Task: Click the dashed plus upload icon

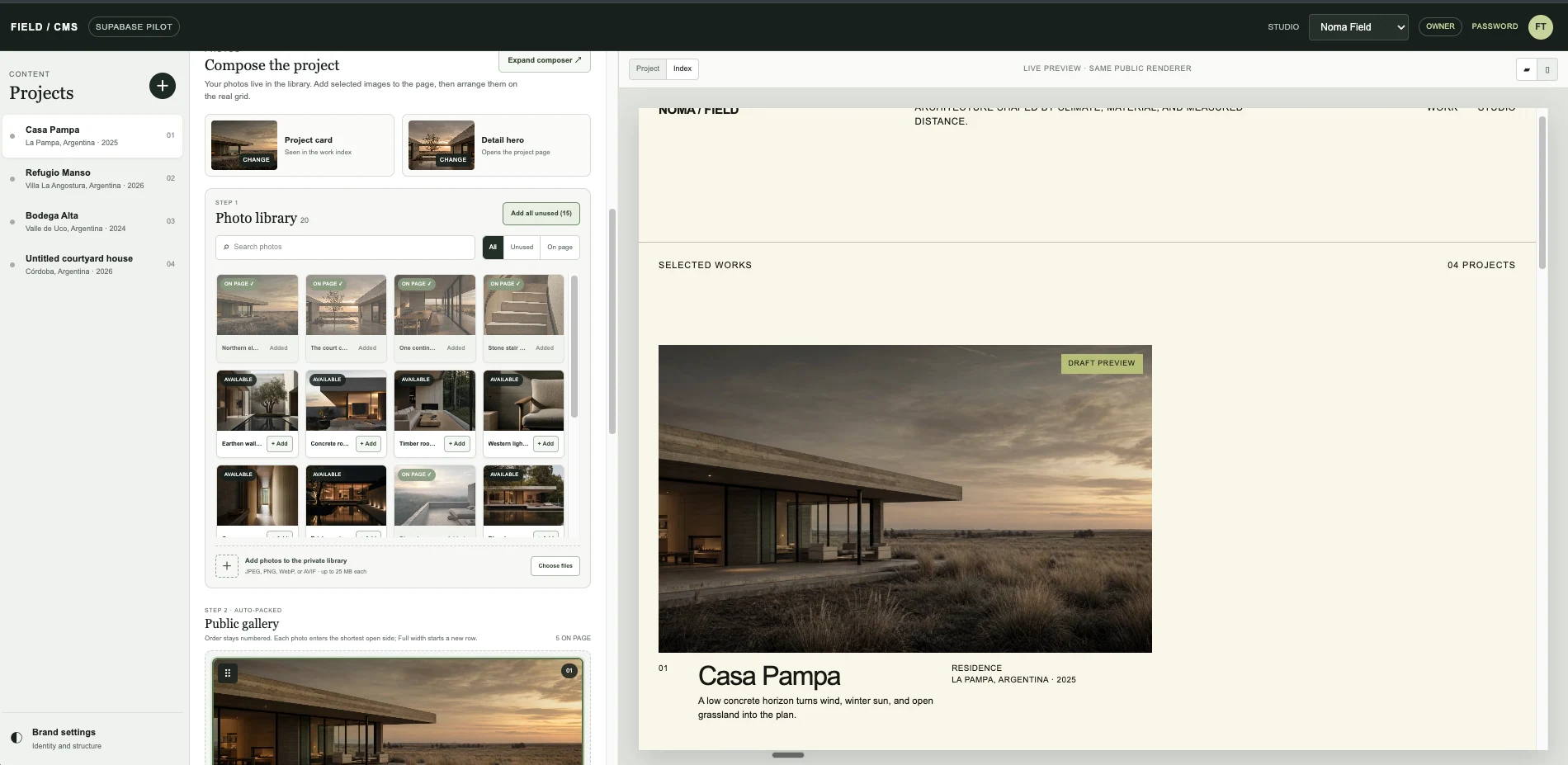Action: (x=227, y=566)
